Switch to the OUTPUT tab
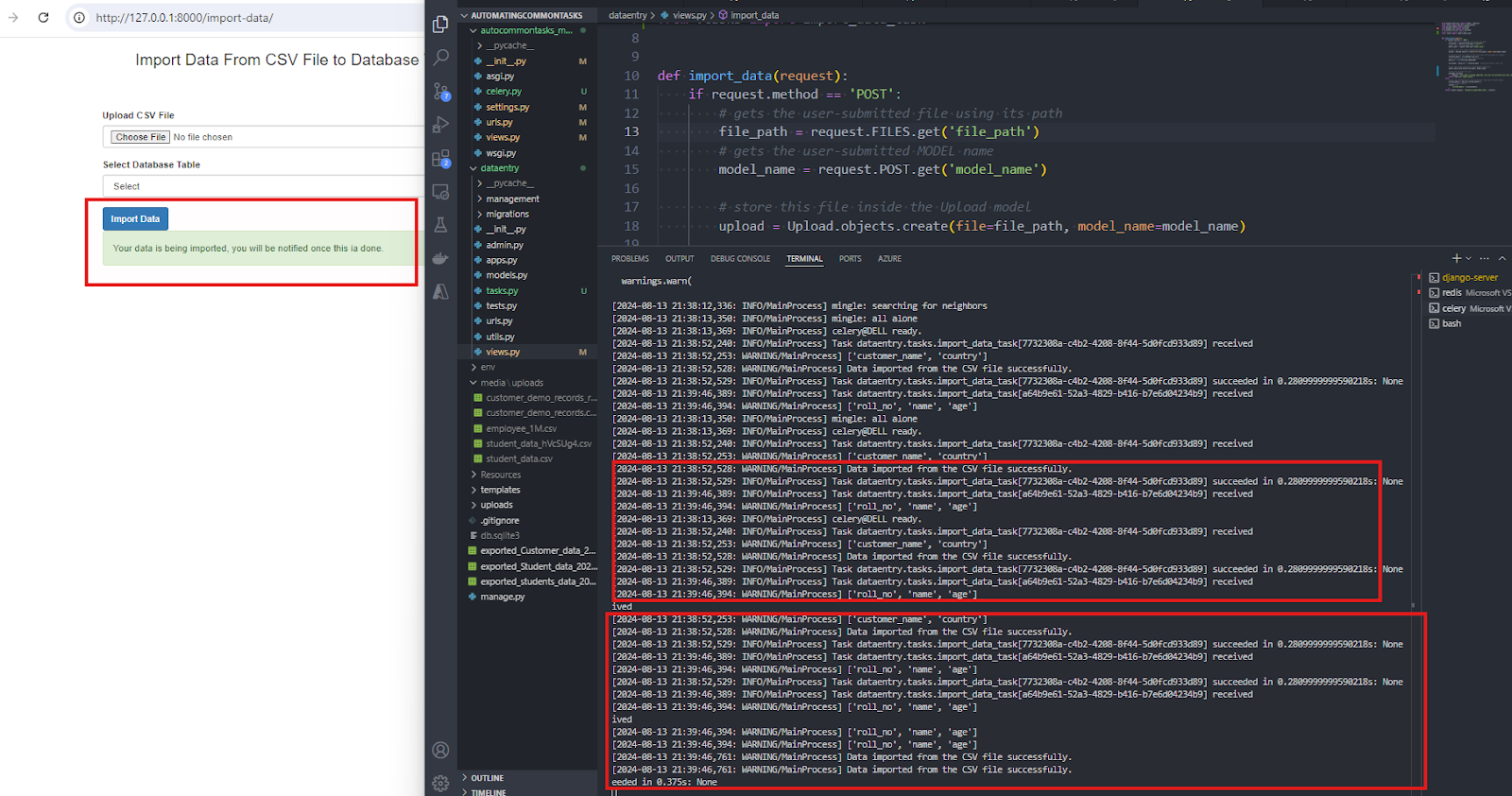The width and height of the screenshot is (1512, 796). [x=679, y=258]
